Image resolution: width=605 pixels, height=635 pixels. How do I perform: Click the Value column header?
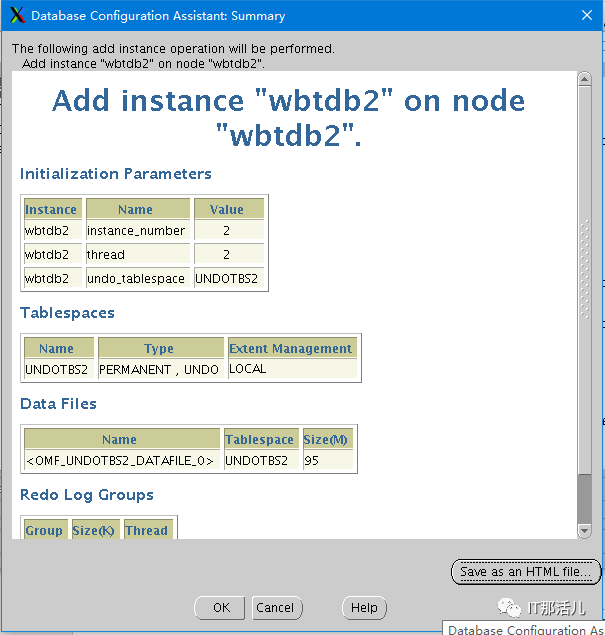229,209
